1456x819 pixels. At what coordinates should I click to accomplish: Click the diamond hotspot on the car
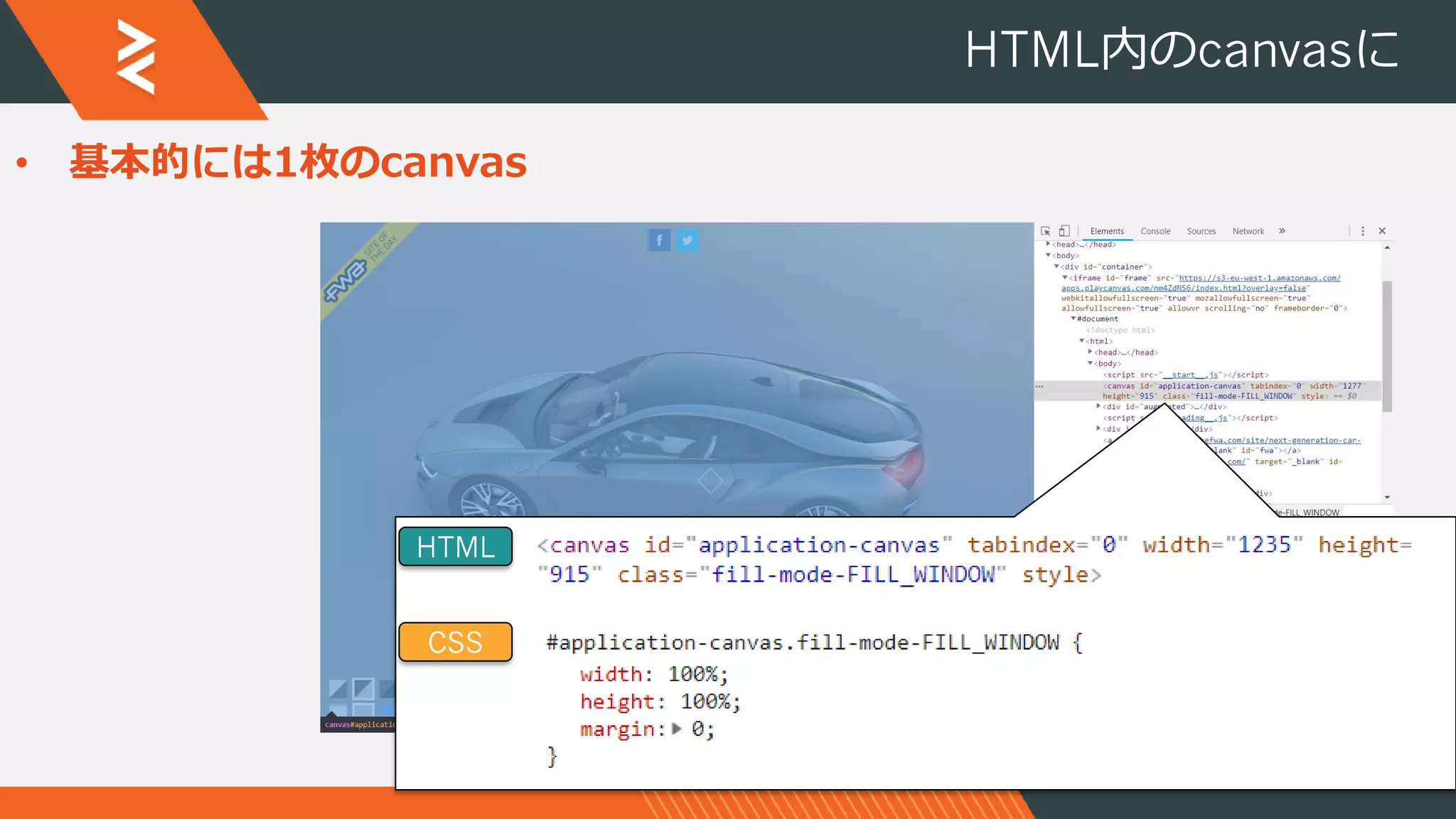(x=710, y=481)
